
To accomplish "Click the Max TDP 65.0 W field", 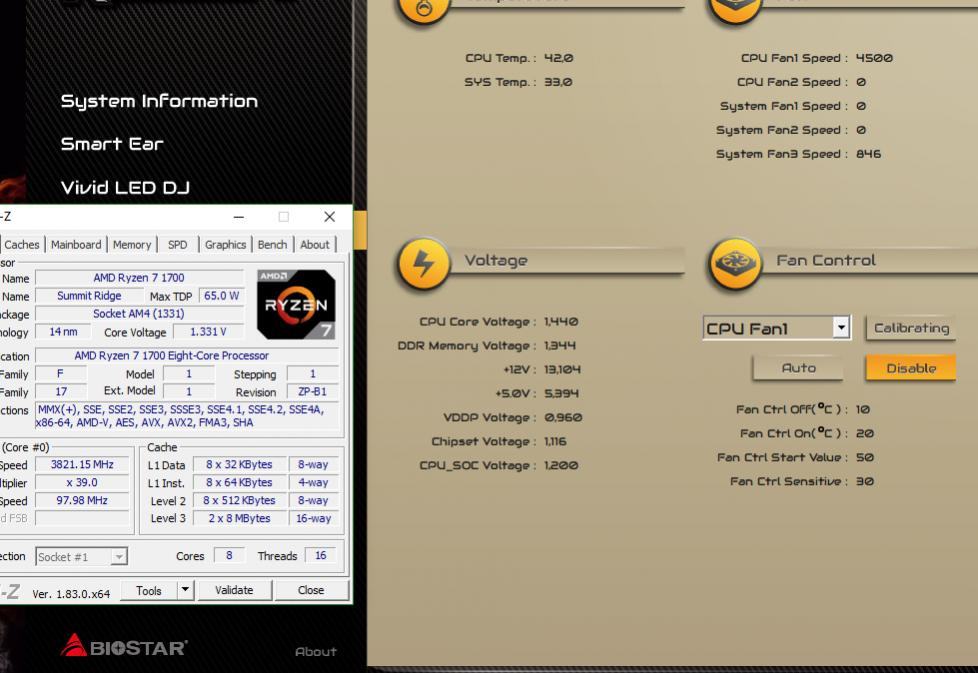I will point(221,296).
